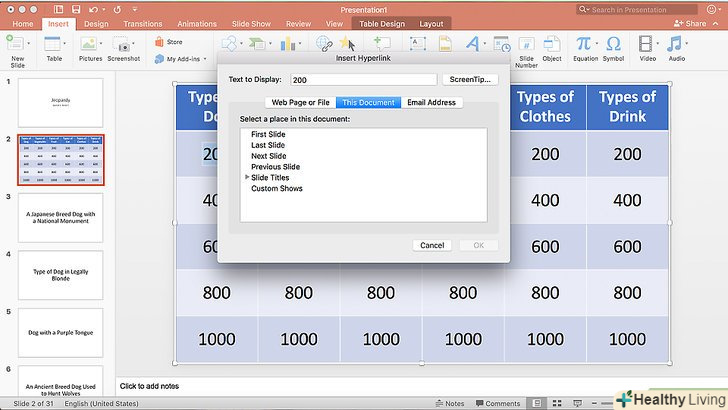The image size is (728, 410).
Task: Click the Text to Display input field
Action: [363, 80]
